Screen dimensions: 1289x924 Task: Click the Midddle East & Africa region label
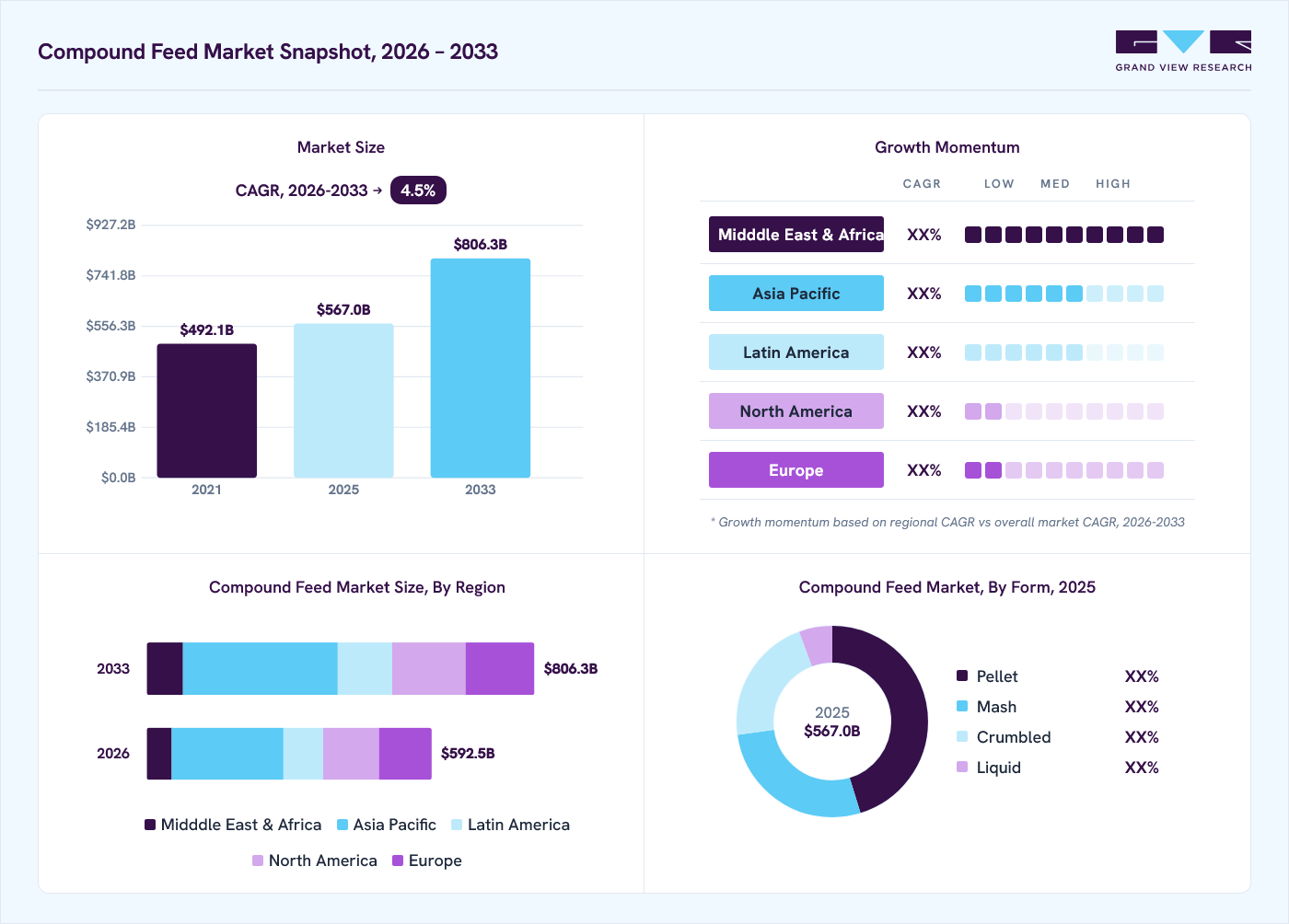coord(796,235)
